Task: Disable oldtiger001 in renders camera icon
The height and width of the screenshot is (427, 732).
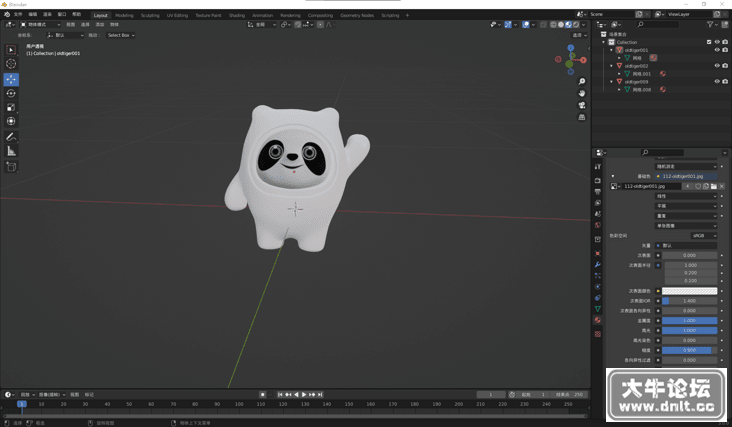Action: 725,50
